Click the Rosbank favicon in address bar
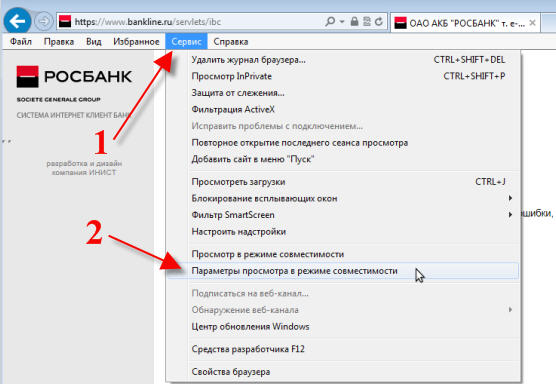 coord(65,22)
